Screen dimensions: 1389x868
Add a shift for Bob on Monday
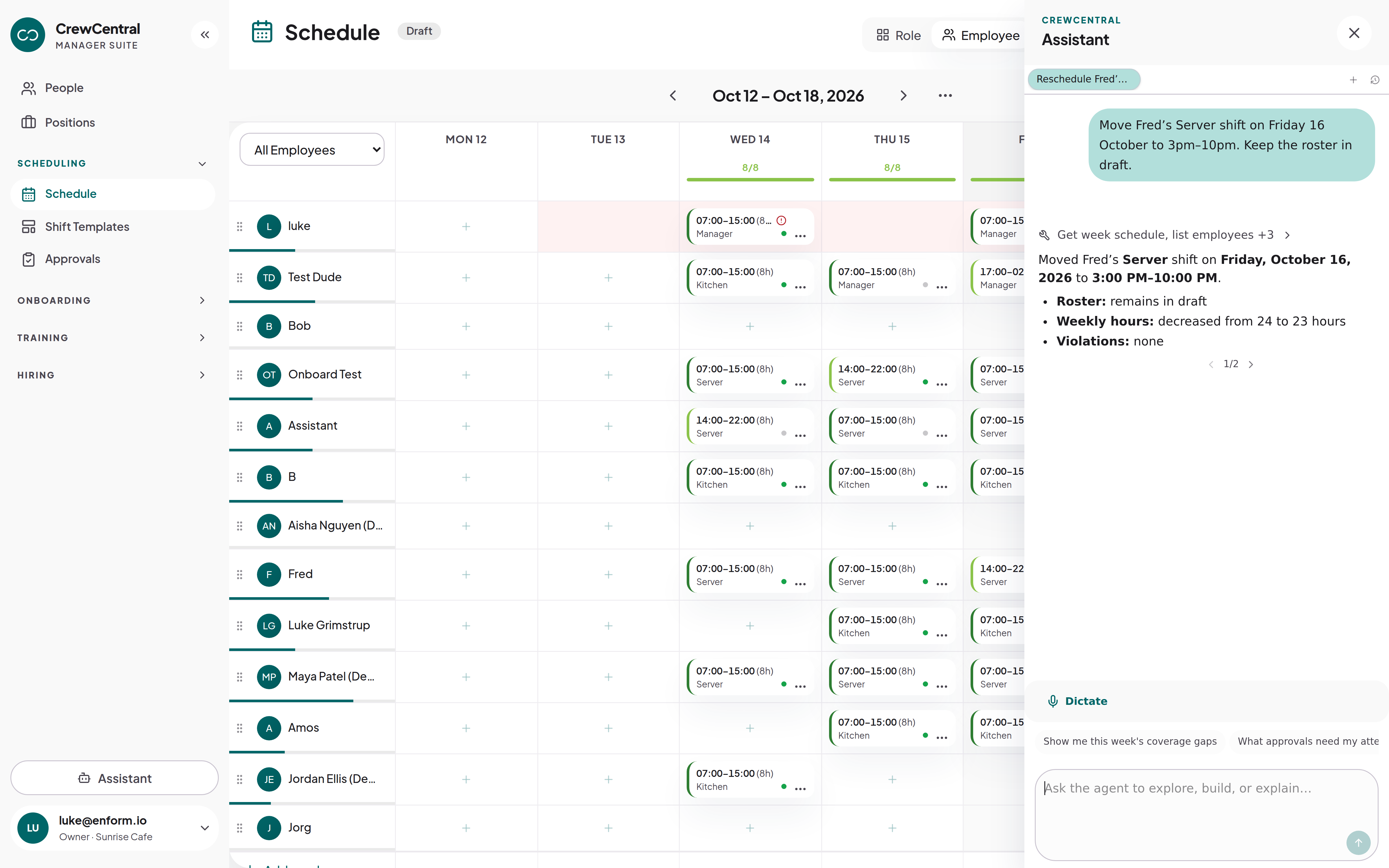(466, 326)
